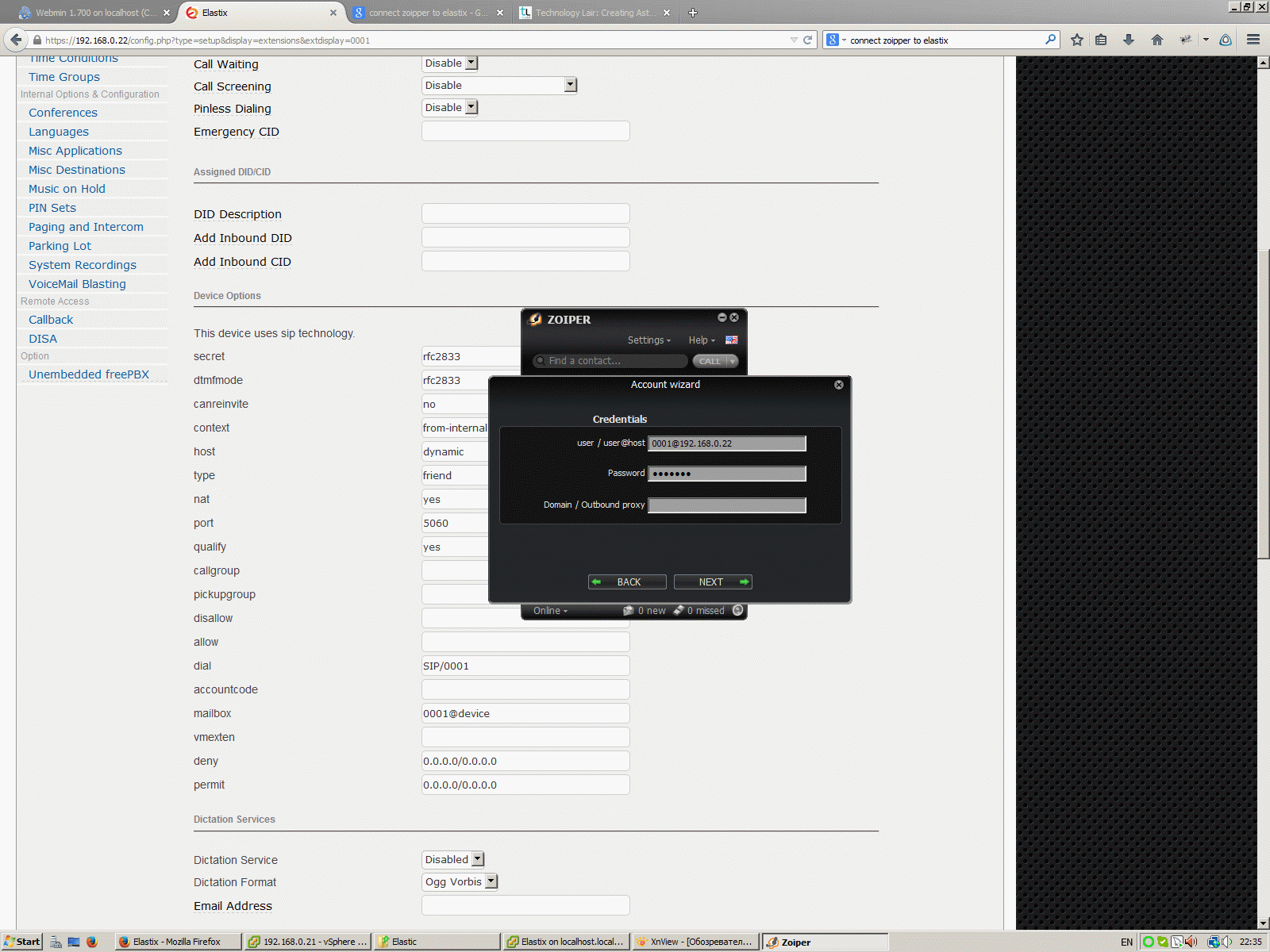This screenshot has width=1270, height=952.
Task: Click the Zoiper 0 new messages icon
Action: tap(629, 611)
